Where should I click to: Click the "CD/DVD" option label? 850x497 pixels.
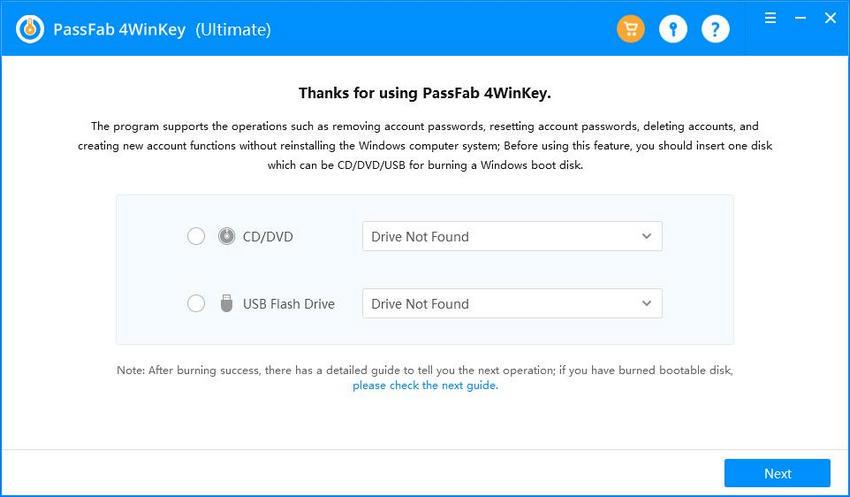point(268,237)
